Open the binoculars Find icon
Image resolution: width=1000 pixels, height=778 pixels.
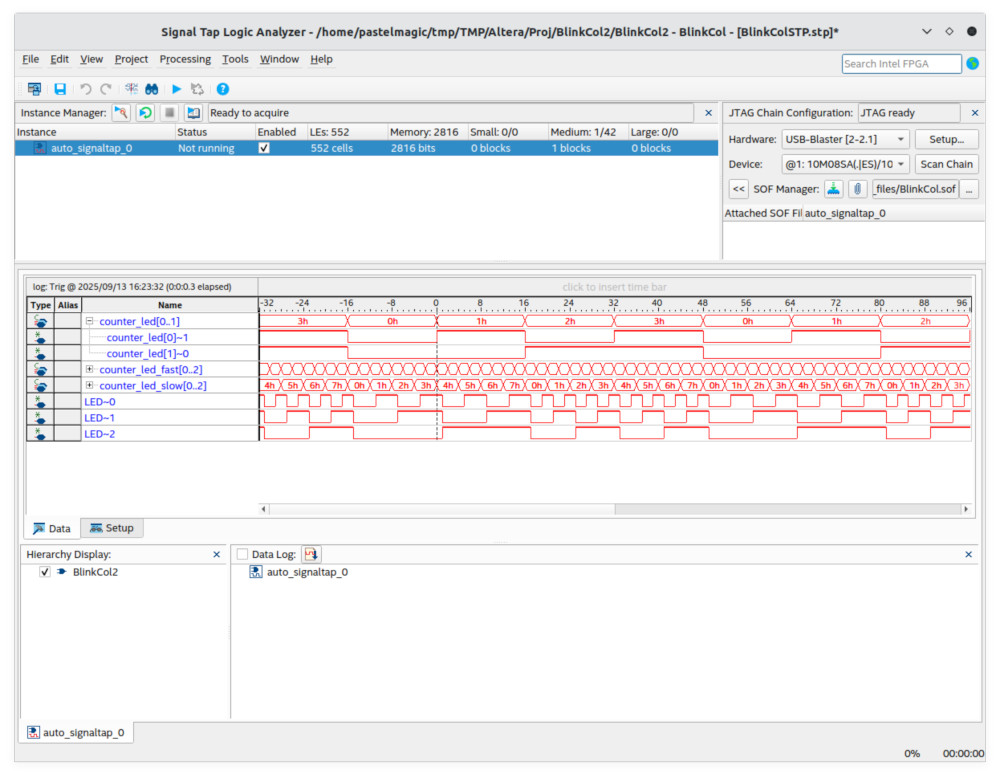click(152, 89)
